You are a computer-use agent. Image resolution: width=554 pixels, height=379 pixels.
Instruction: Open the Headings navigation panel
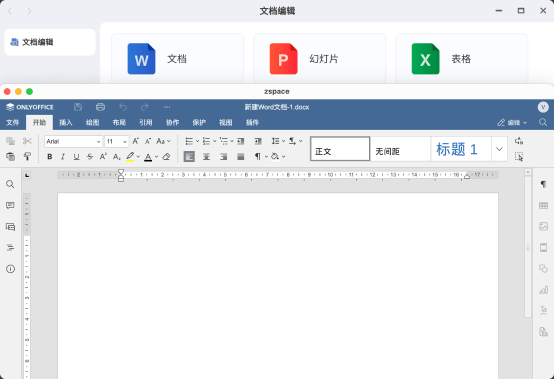point(10,248)
